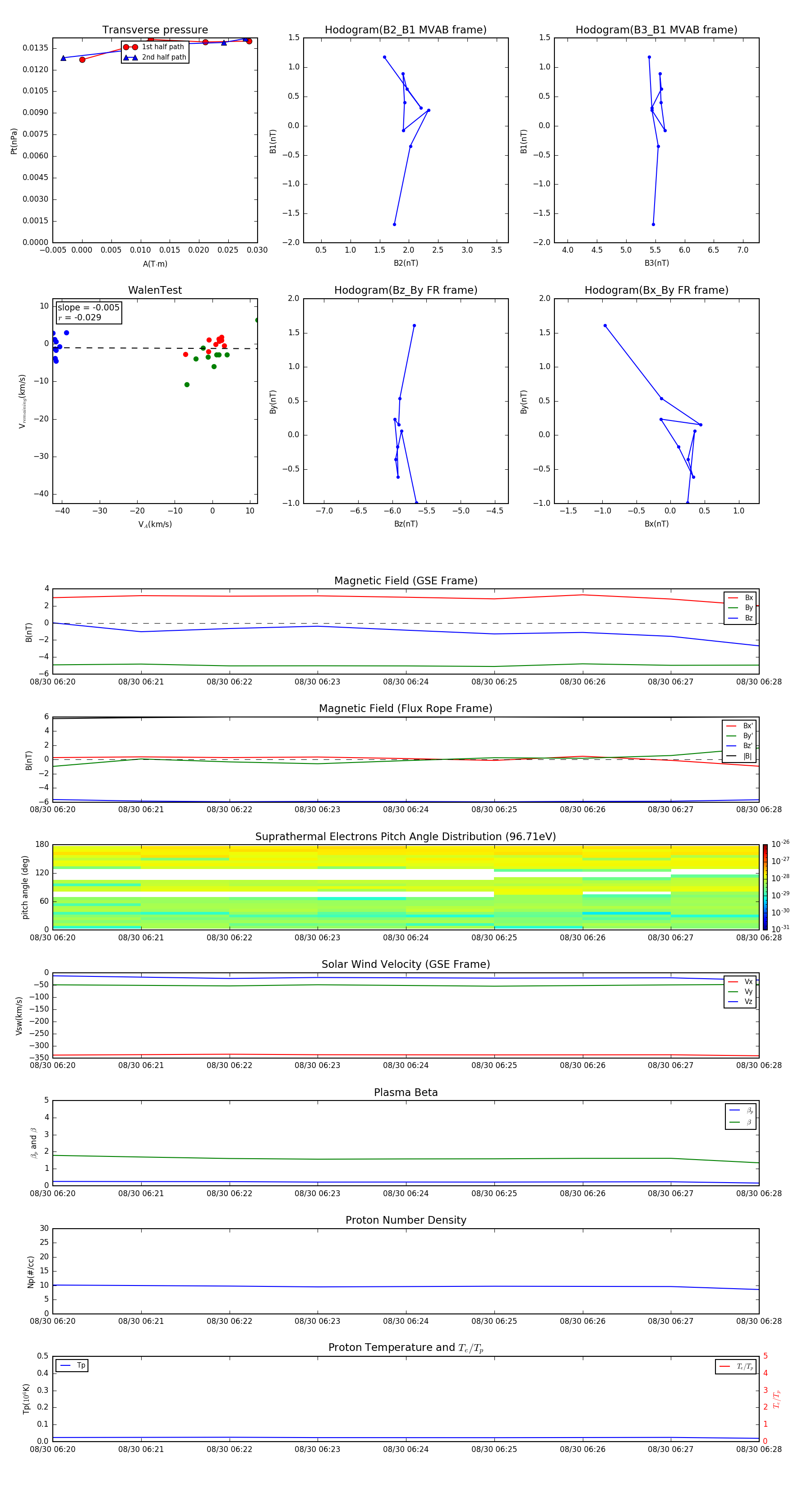
Task: Click the 'Np(#/cc)' axis label
Action: [31, 1272]
